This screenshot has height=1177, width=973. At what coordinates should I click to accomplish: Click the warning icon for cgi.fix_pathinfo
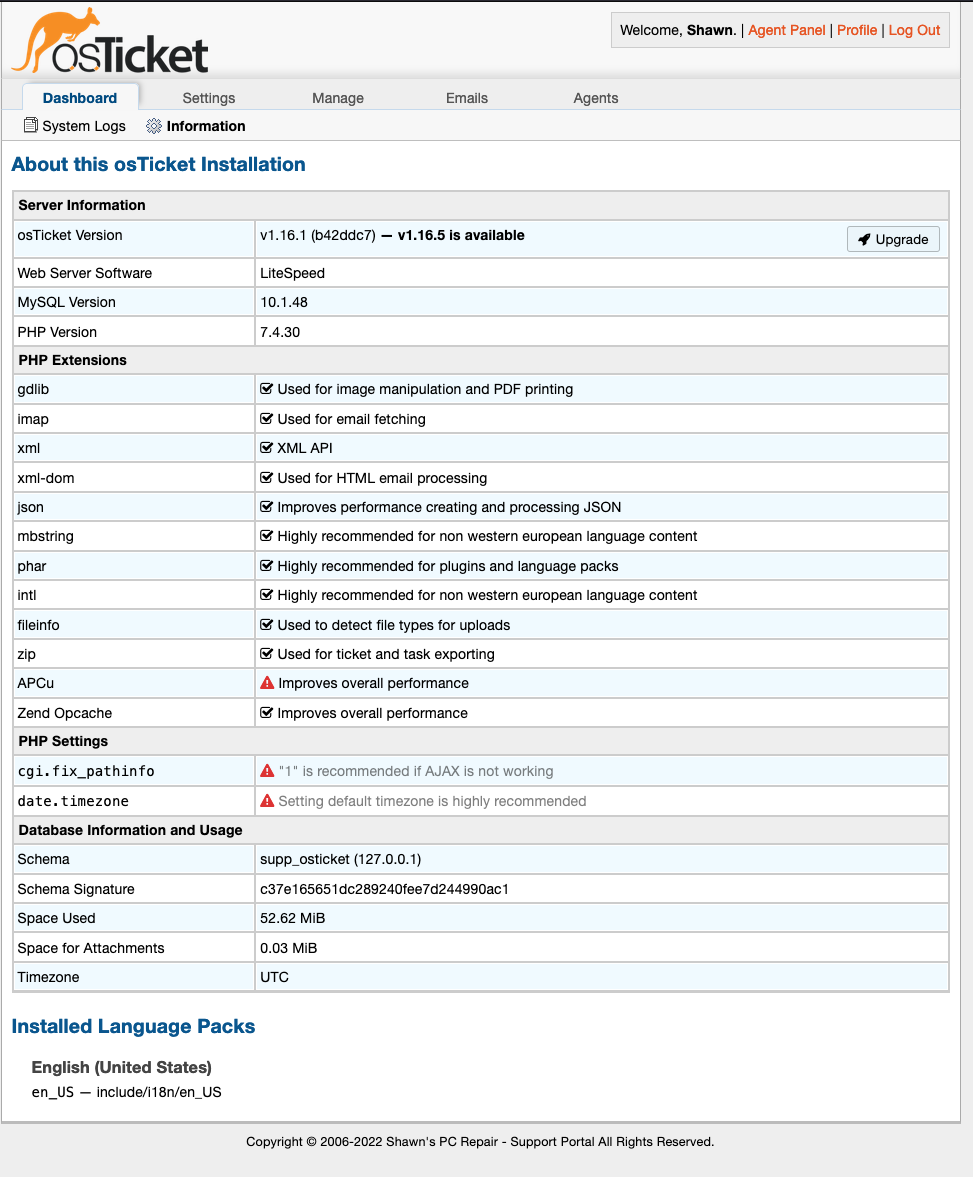(267, 771)
